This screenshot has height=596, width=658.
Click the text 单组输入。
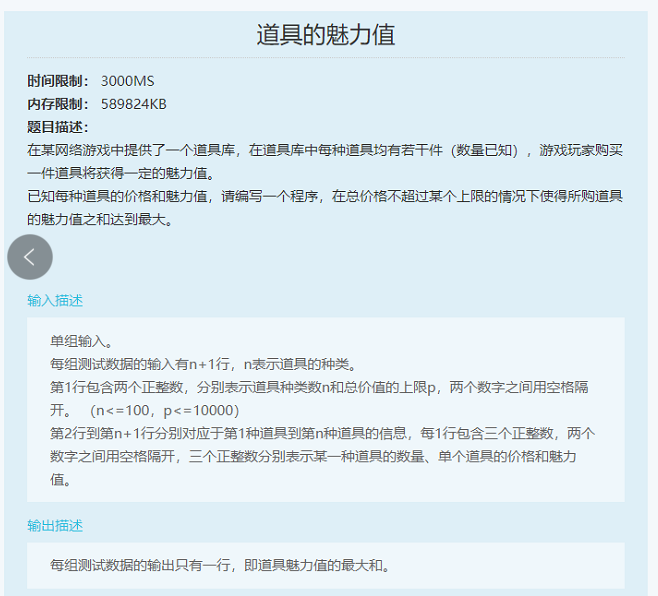point(81,341)
